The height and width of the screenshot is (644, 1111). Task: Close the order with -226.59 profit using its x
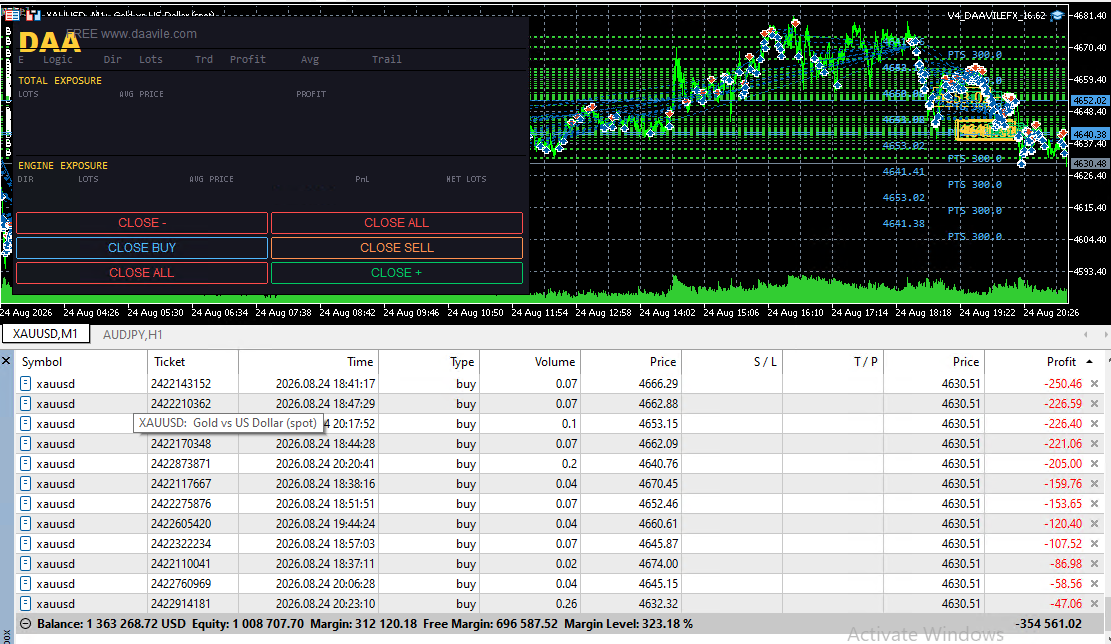(x=1095, y=403)
